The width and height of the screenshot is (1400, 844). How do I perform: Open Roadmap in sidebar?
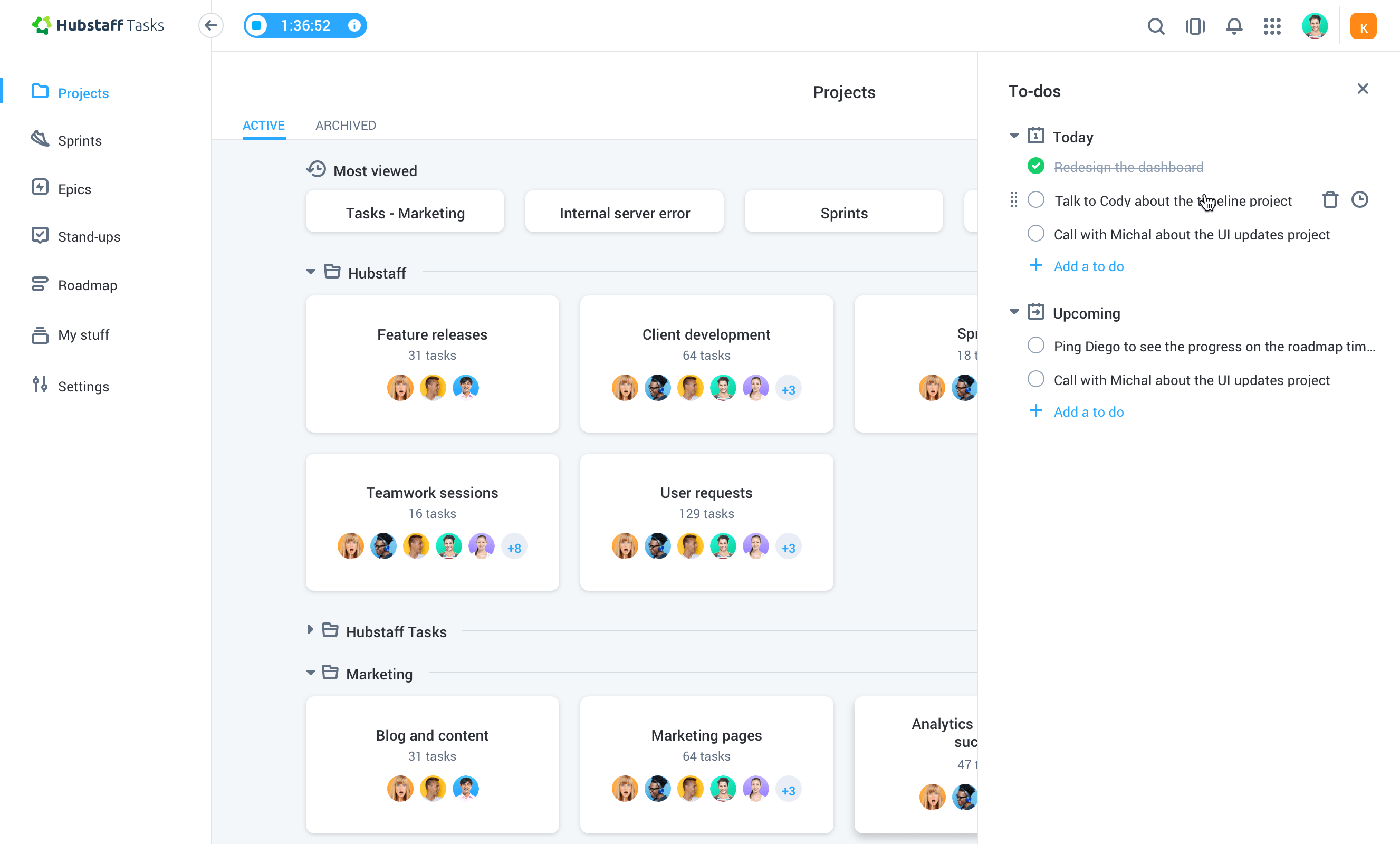74,284
